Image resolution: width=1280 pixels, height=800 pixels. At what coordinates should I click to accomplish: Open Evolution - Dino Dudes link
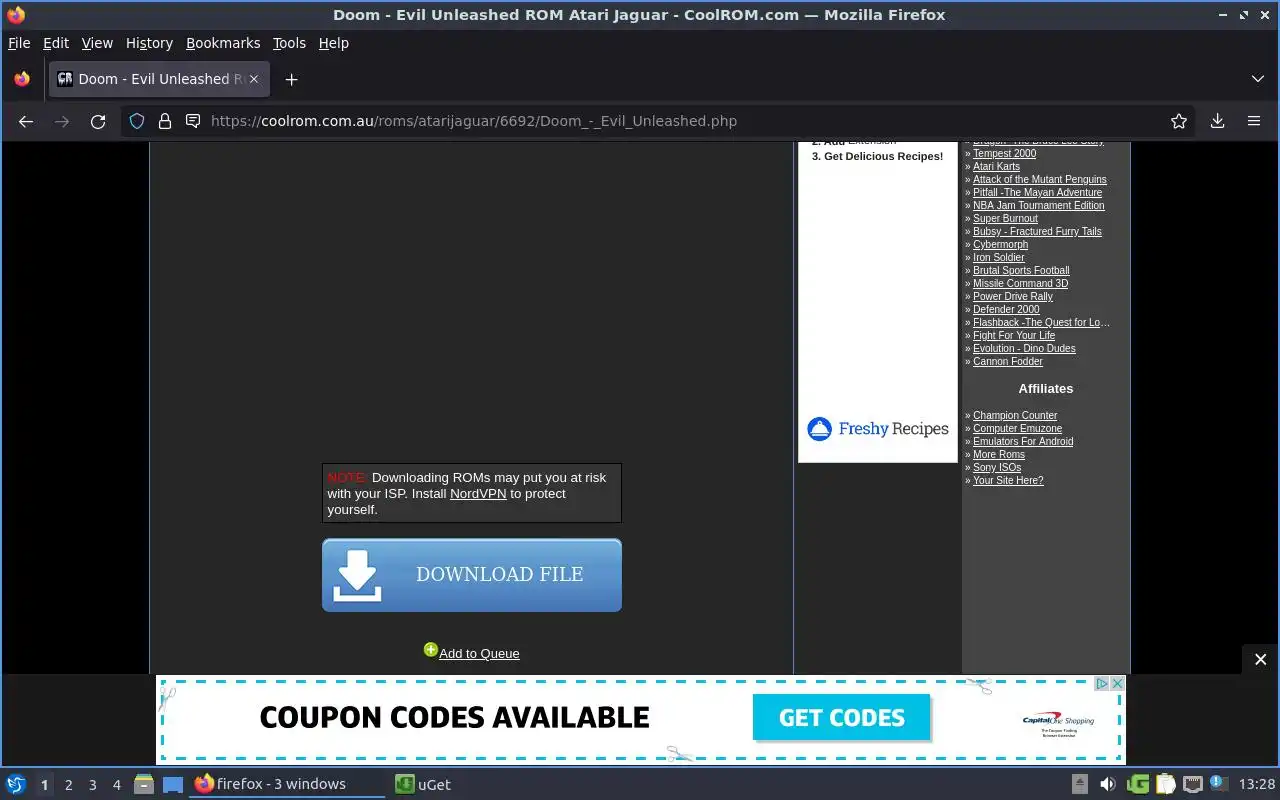[x=1024, y=349]
